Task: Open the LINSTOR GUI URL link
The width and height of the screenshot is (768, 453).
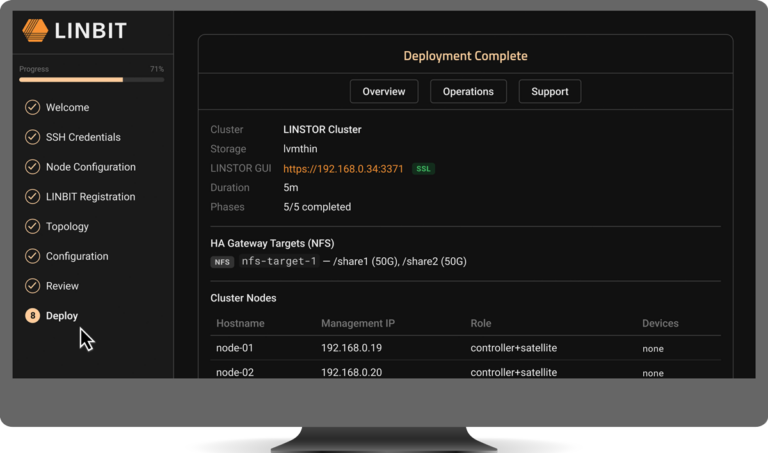Action: (343, 169)
